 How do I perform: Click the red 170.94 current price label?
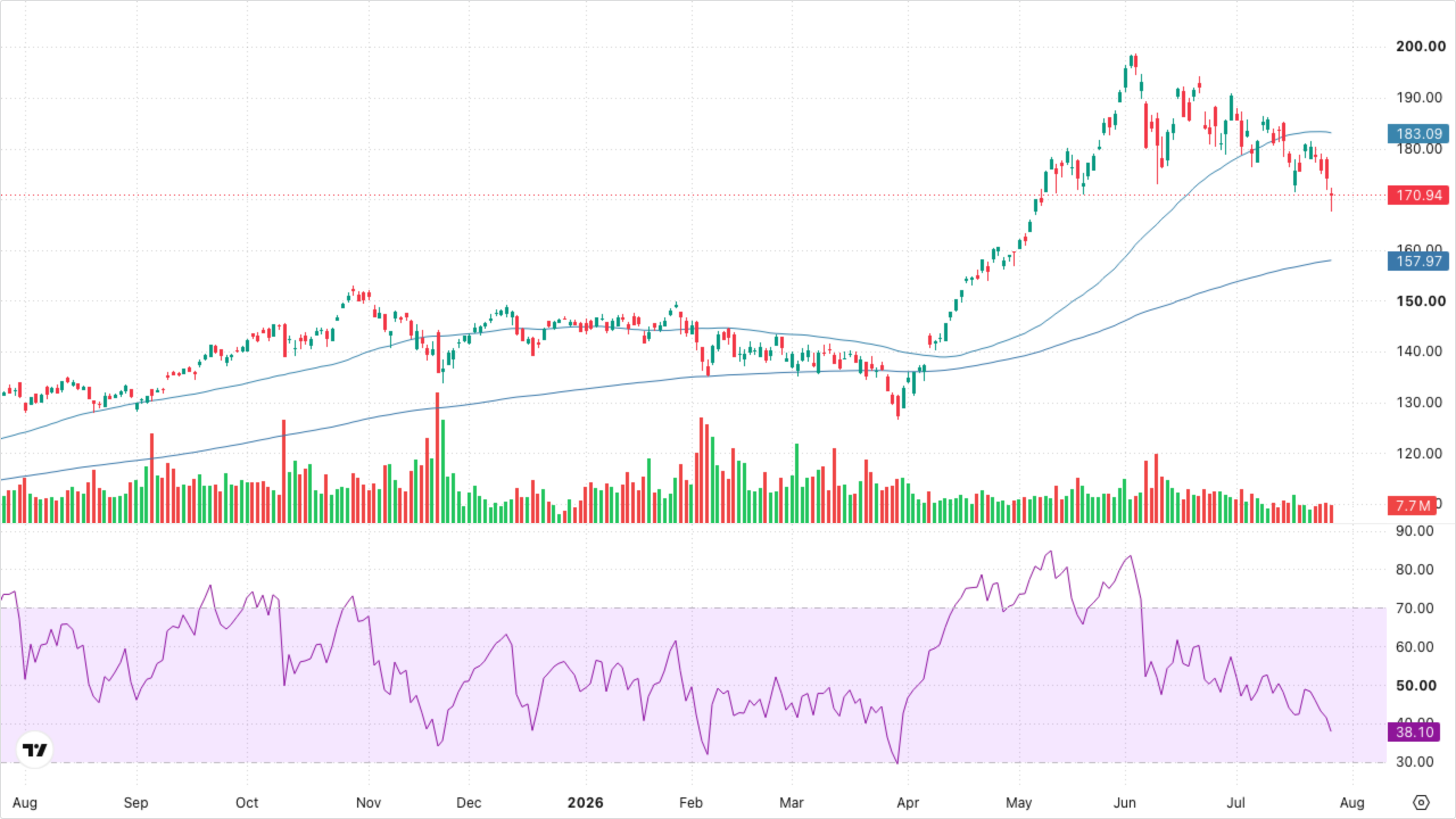coord(1418,195)
